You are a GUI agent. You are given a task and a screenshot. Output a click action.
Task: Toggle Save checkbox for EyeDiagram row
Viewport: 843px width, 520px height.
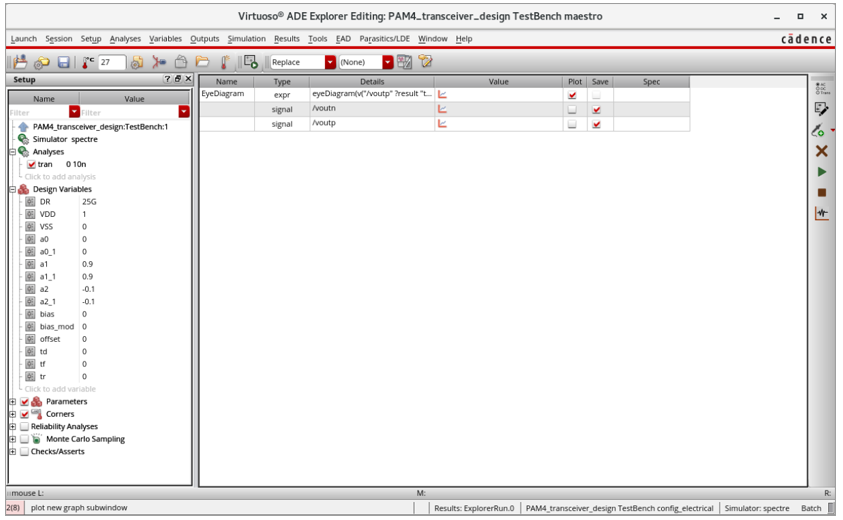click(x=596, y=95)
